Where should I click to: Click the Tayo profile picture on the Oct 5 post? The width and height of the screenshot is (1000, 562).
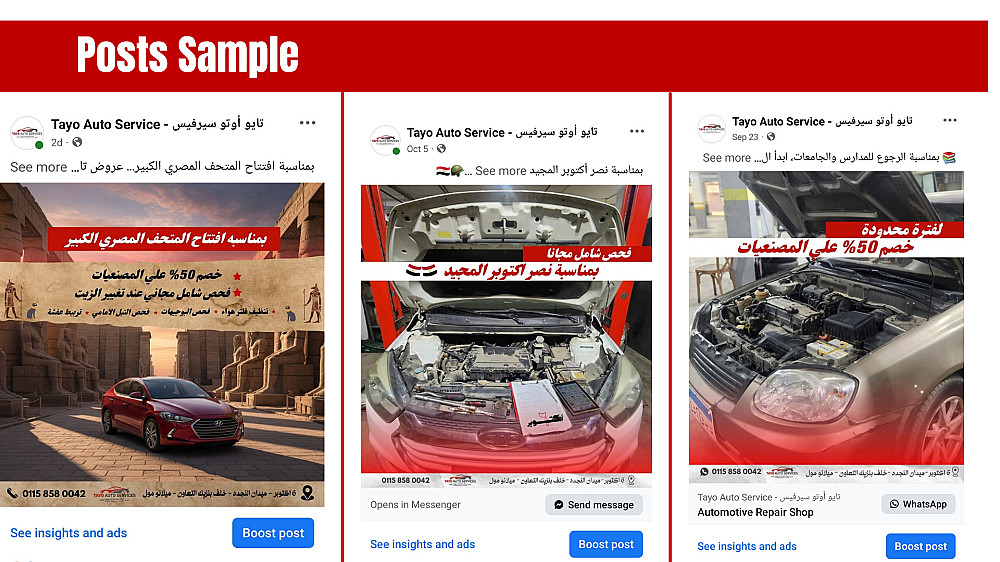[x=385, y=140]
